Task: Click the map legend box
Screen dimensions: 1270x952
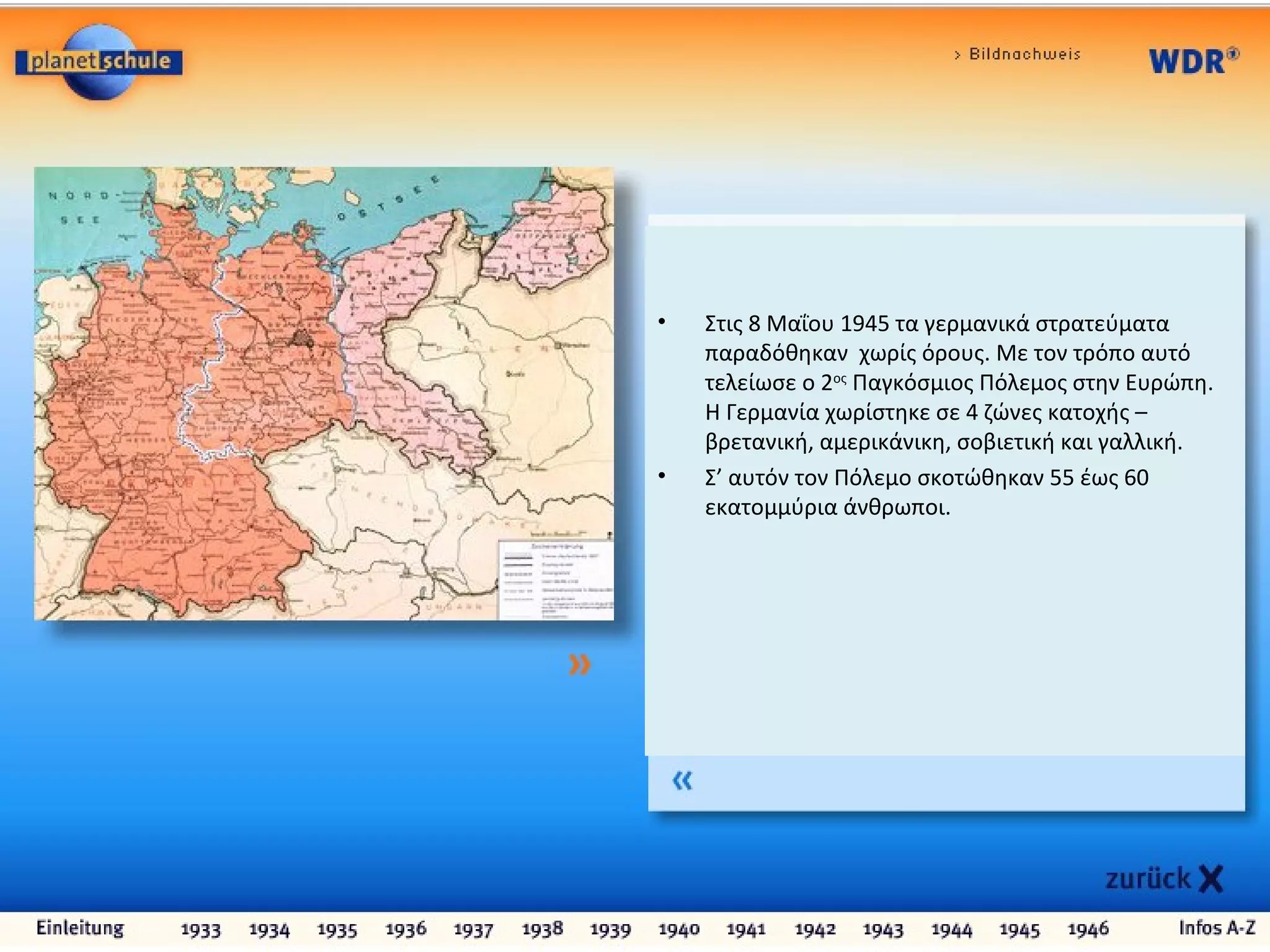Action: [556, 580]
